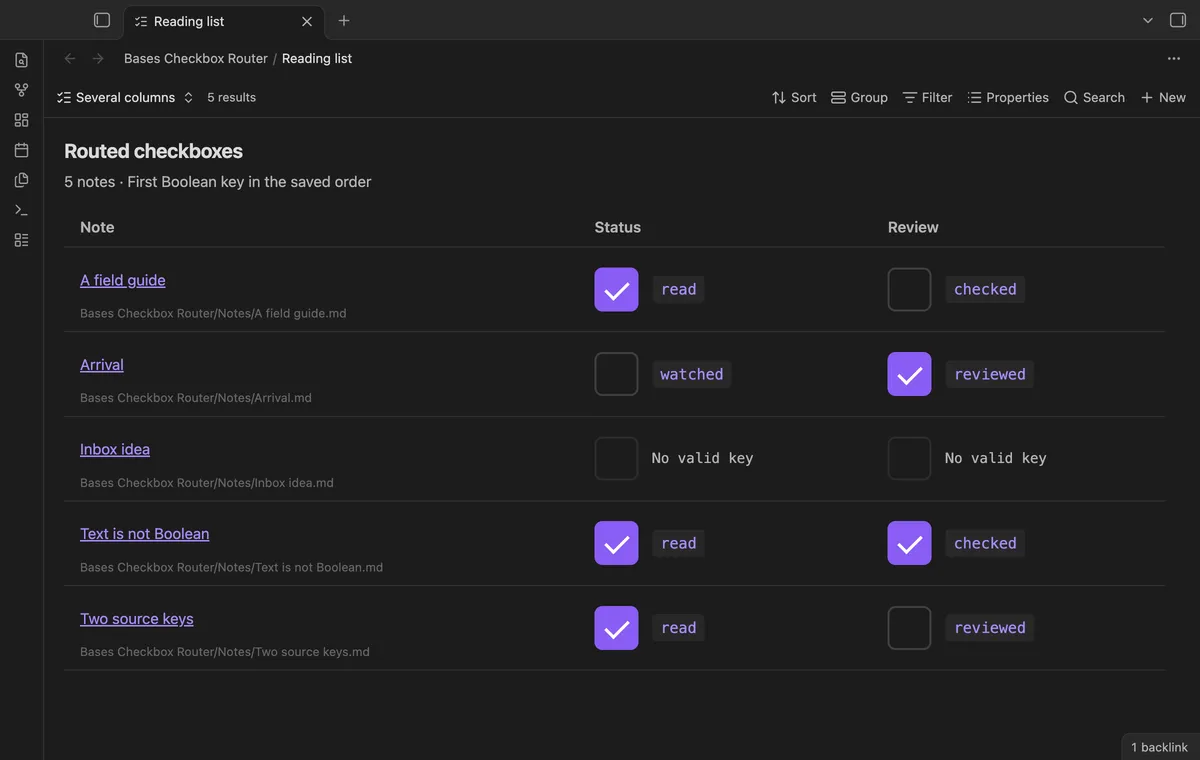
Task: Open the Two source keys note
Action: click(137, 619)
